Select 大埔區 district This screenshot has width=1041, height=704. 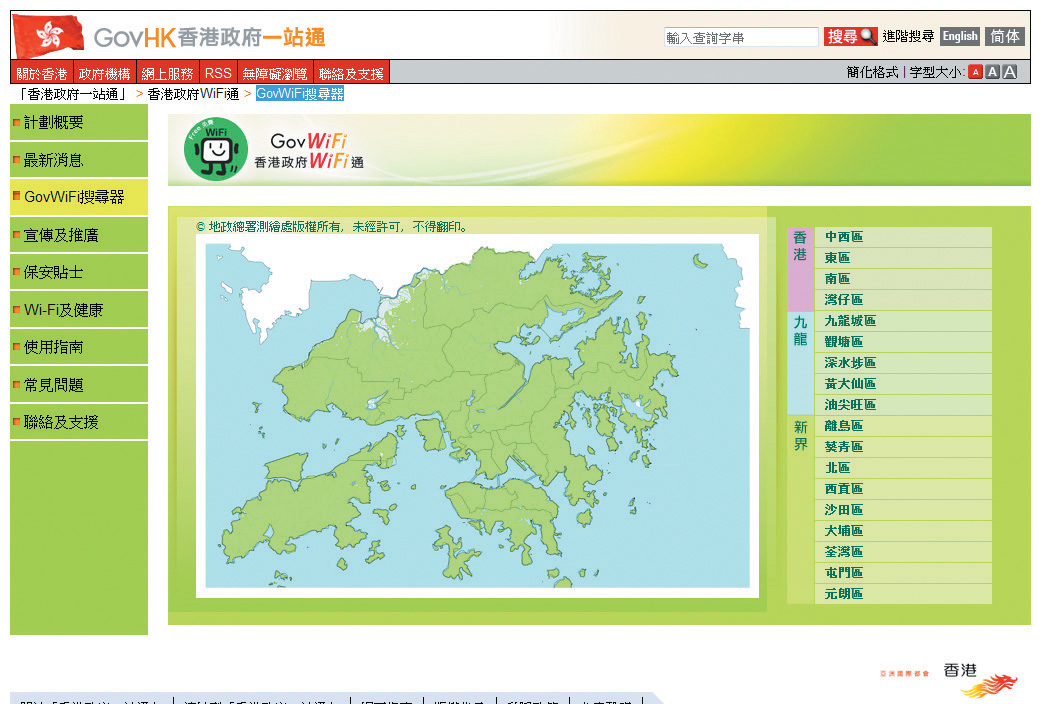[903, 531]
